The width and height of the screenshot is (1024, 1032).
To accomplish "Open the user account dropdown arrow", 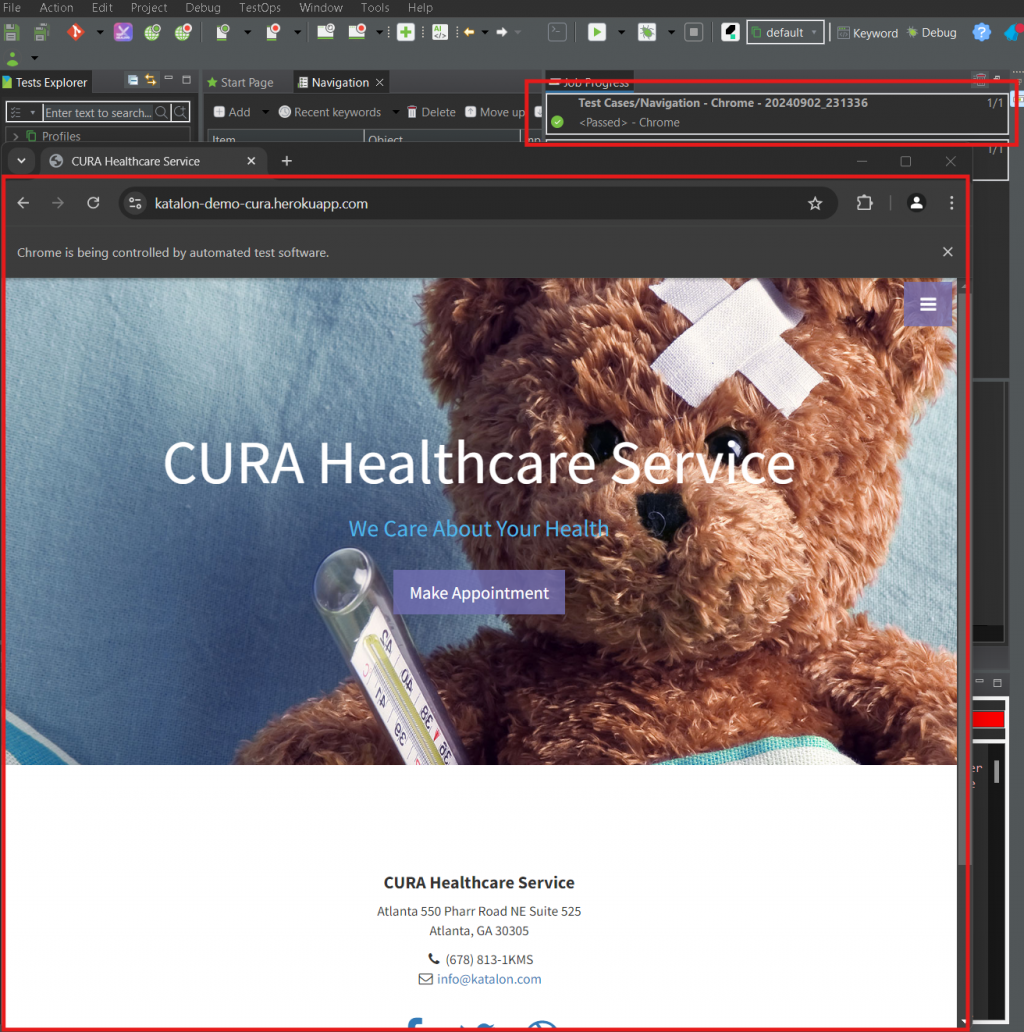I will [x=34, y=59].
